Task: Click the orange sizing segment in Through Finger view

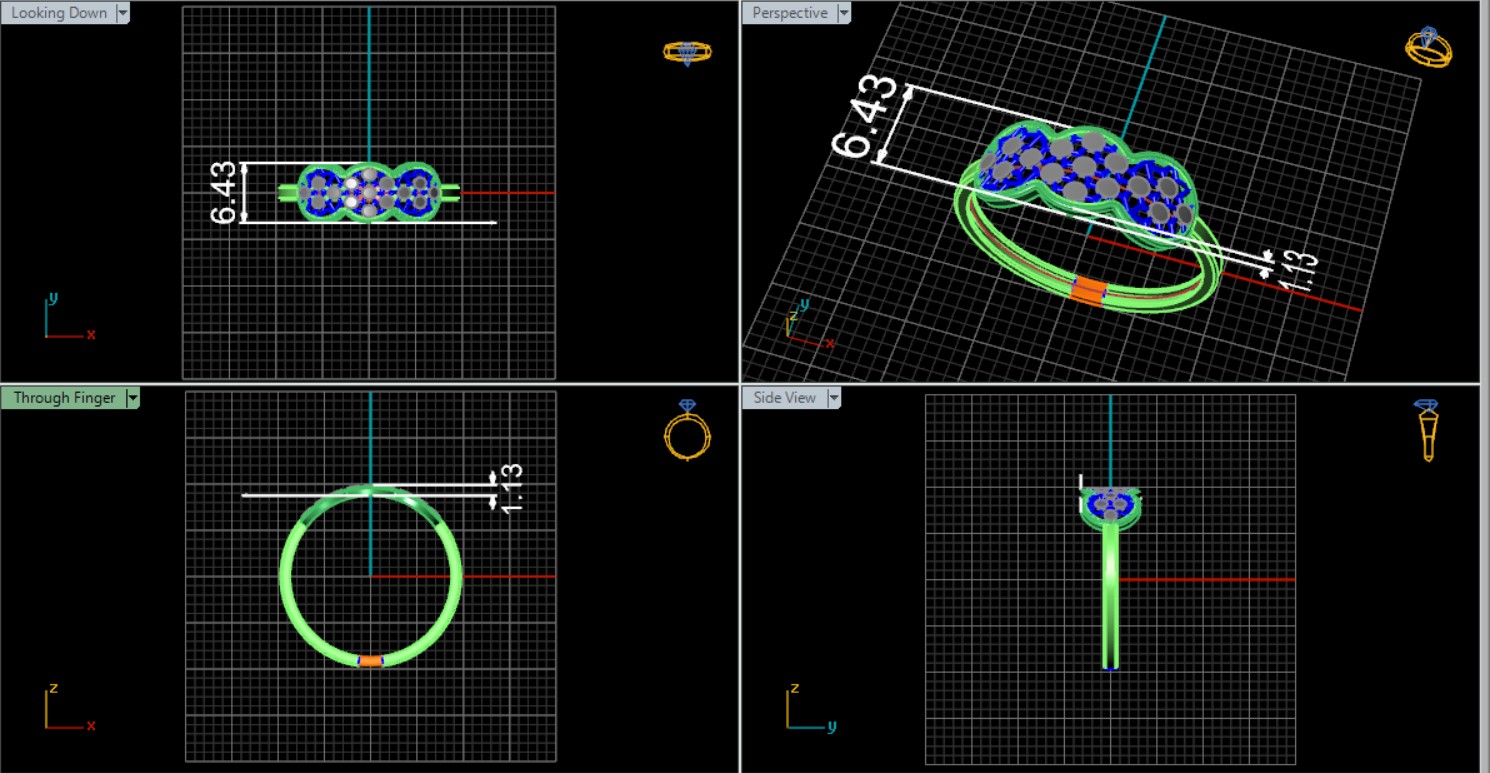Action: coord(370,661)
